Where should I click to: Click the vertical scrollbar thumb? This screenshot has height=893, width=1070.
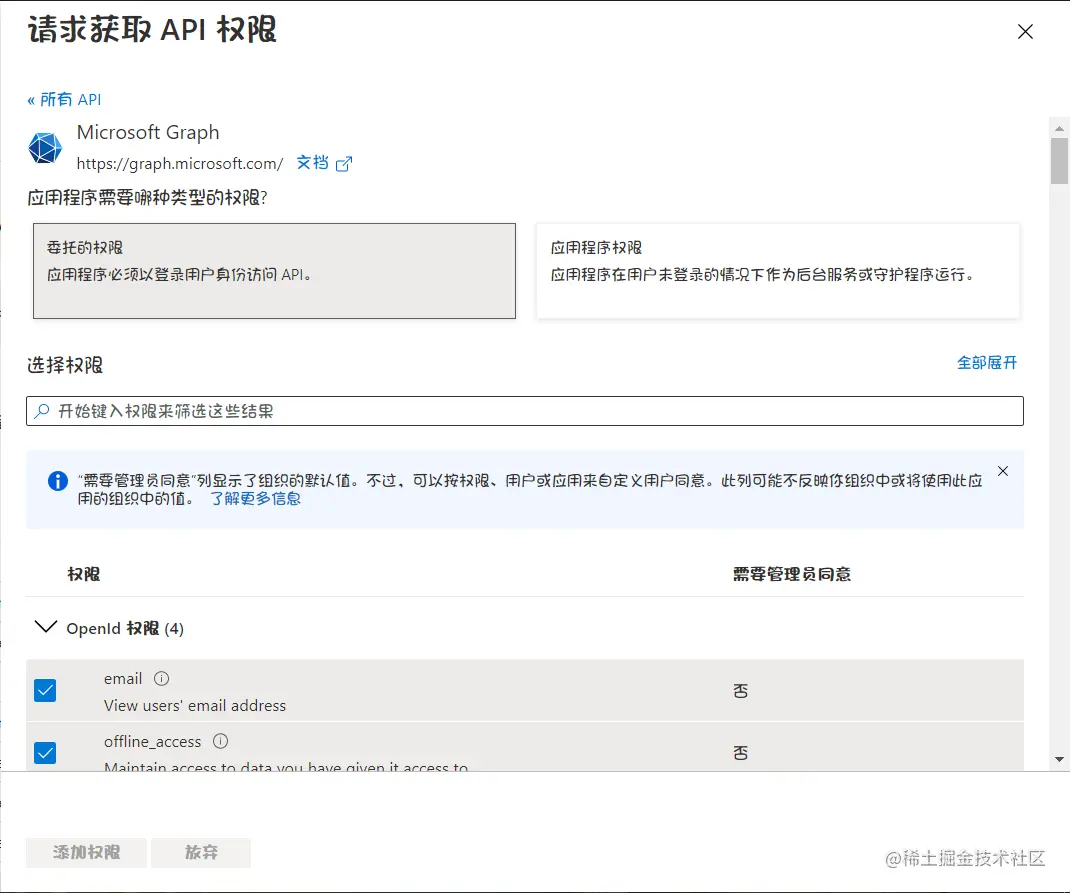1059,161
